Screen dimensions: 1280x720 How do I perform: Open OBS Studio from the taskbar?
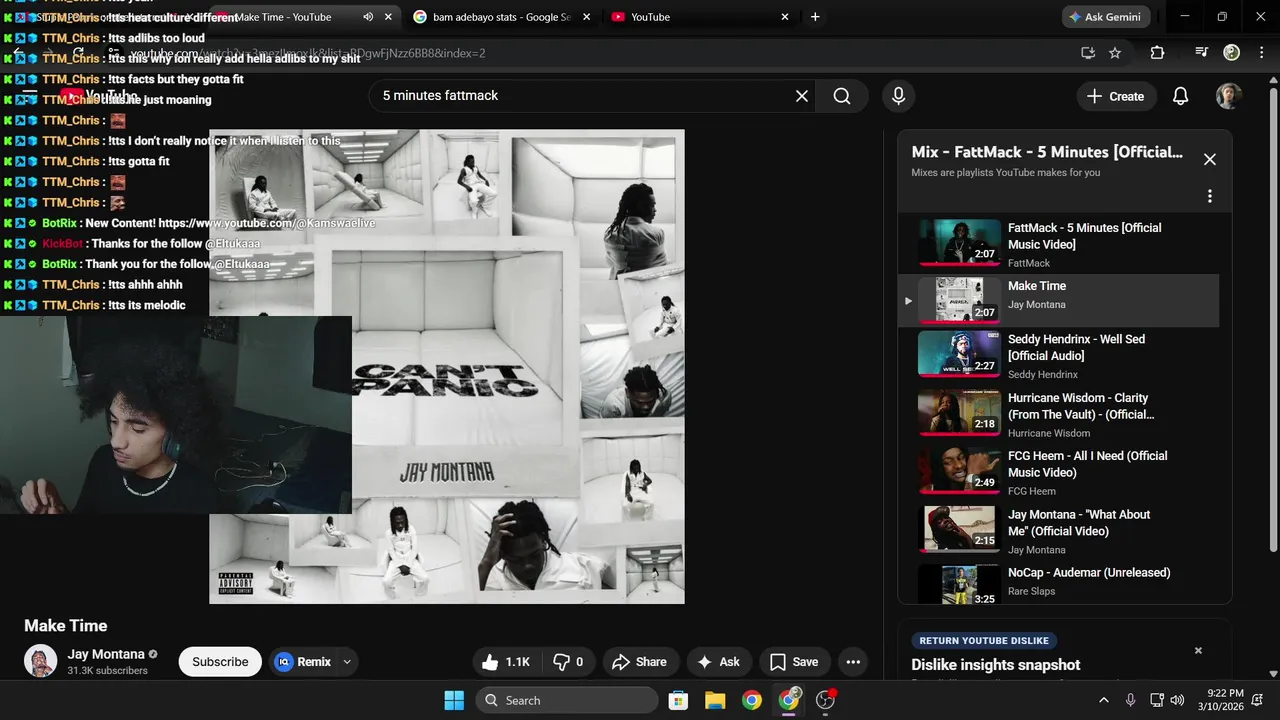[826, 700]
